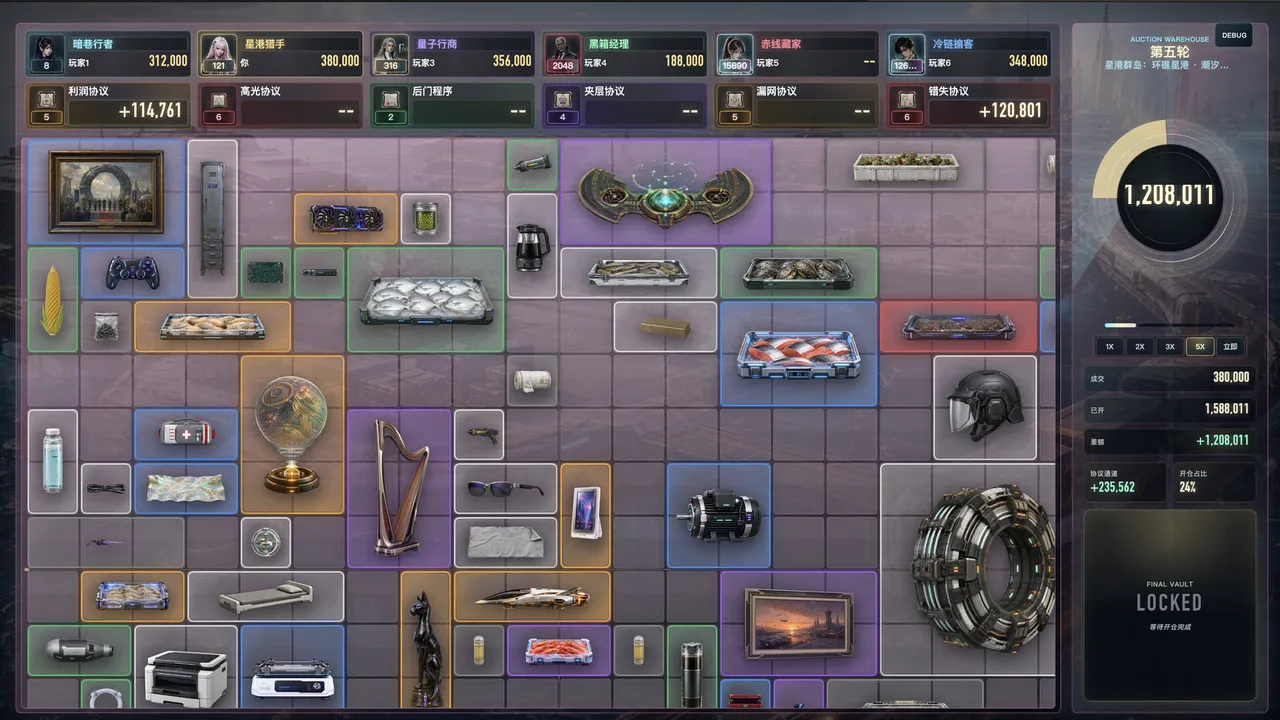Click the 开仓占比 24% stat box
The image size is (1280, 720).
pyautogui.click(x=1214, y=481)
